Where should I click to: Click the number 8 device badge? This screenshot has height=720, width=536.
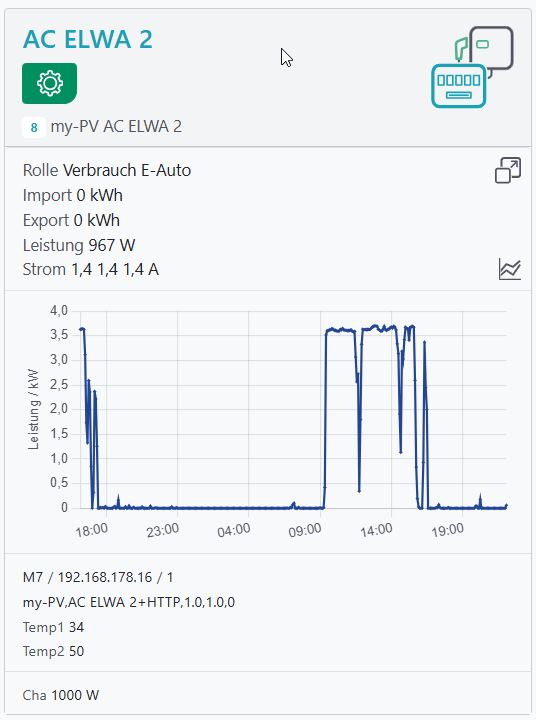[x=34, y=127]
